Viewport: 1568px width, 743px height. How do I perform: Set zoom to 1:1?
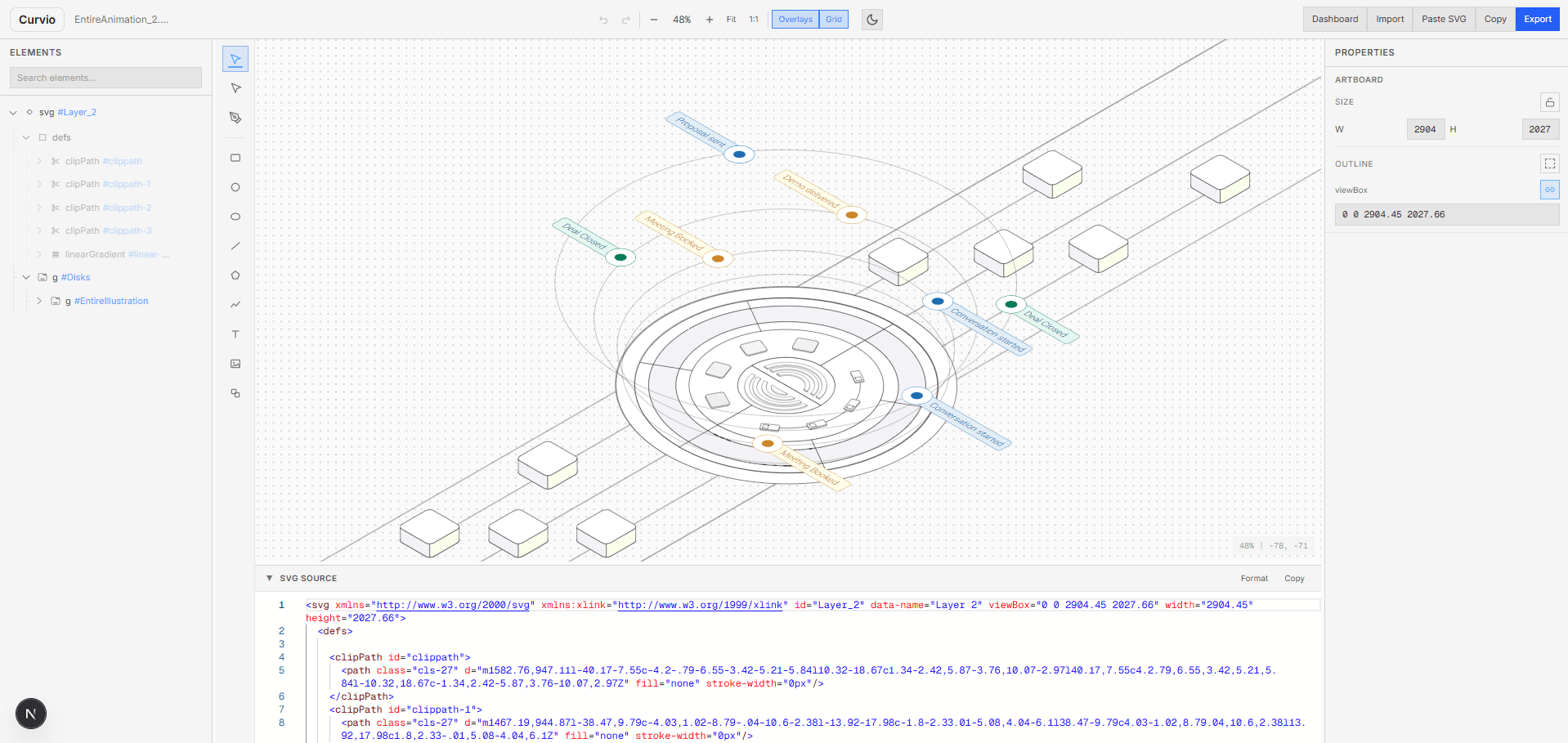click(x=754, y=20)
